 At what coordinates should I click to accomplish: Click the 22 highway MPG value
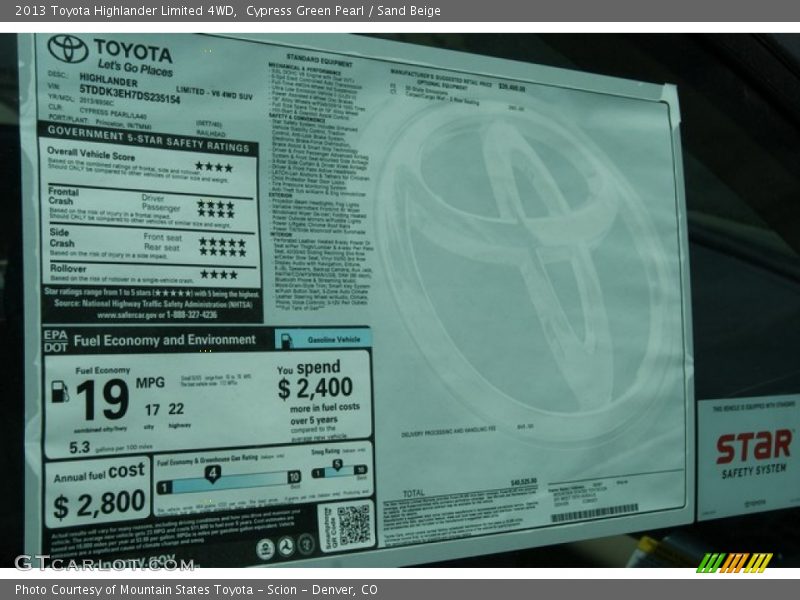pos(176,409)
